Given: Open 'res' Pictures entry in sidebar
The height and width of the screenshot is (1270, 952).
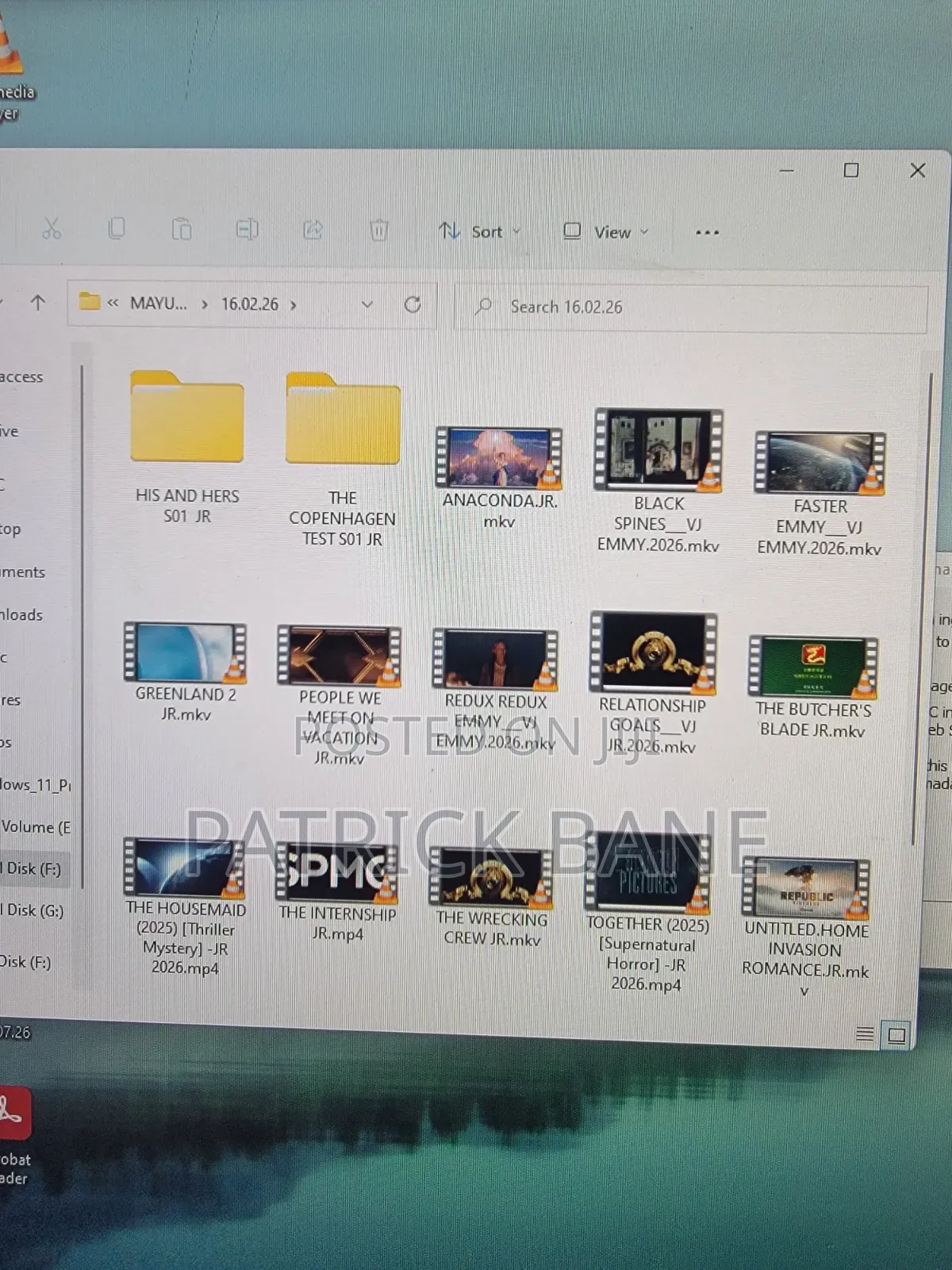Looking at the screenshot, I should click(x=11, y=699).
